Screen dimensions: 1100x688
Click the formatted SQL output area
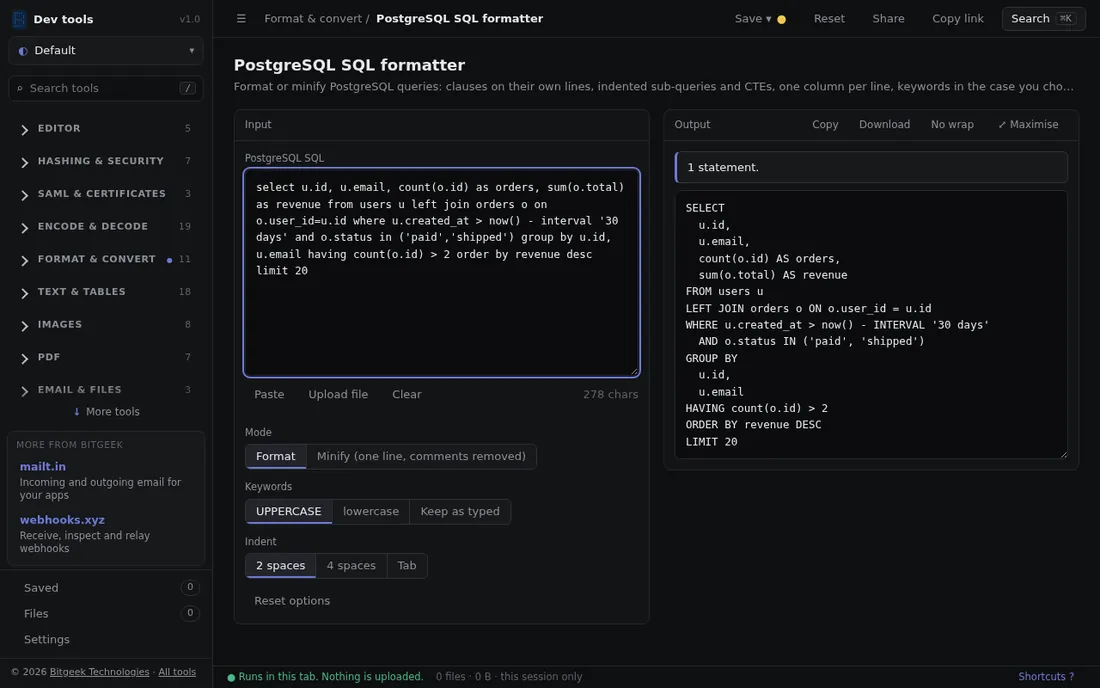click(871, 325)
